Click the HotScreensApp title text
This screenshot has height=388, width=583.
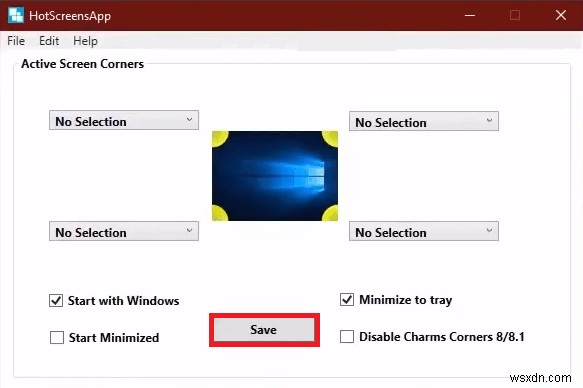click(70, 16)
